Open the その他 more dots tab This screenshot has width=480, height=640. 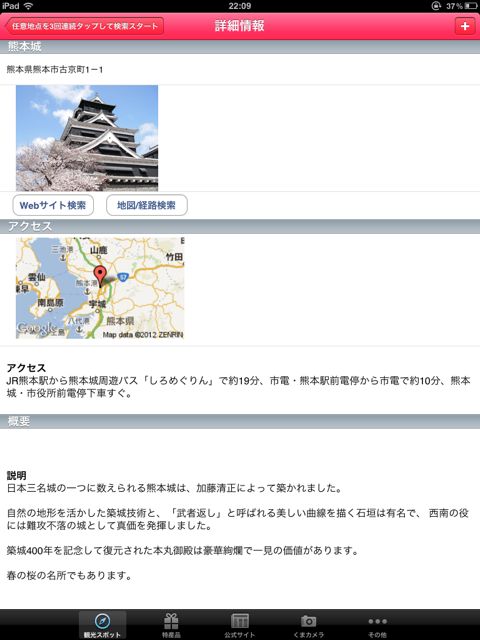378,625
